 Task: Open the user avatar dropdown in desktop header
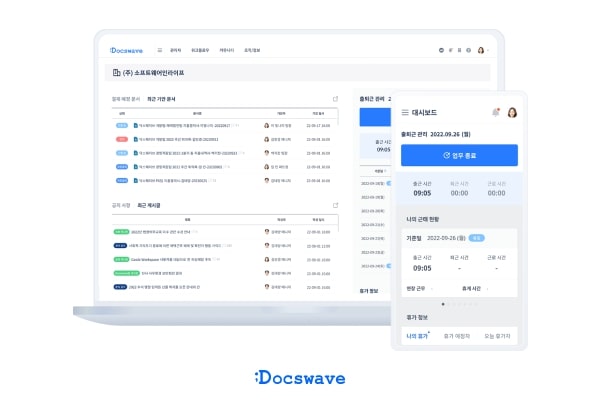coord(481,50)
